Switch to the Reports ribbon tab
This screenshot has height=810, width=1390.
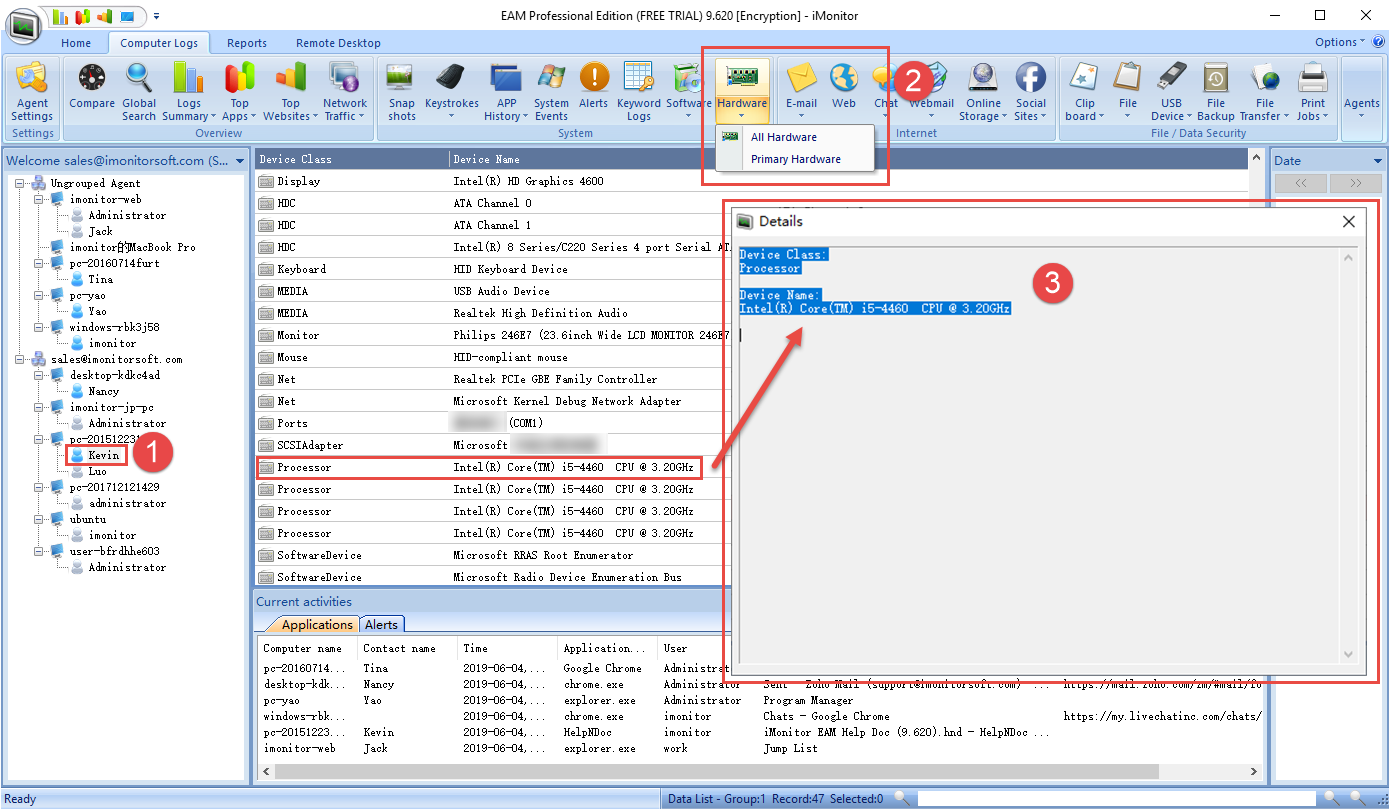coord(247,43)
